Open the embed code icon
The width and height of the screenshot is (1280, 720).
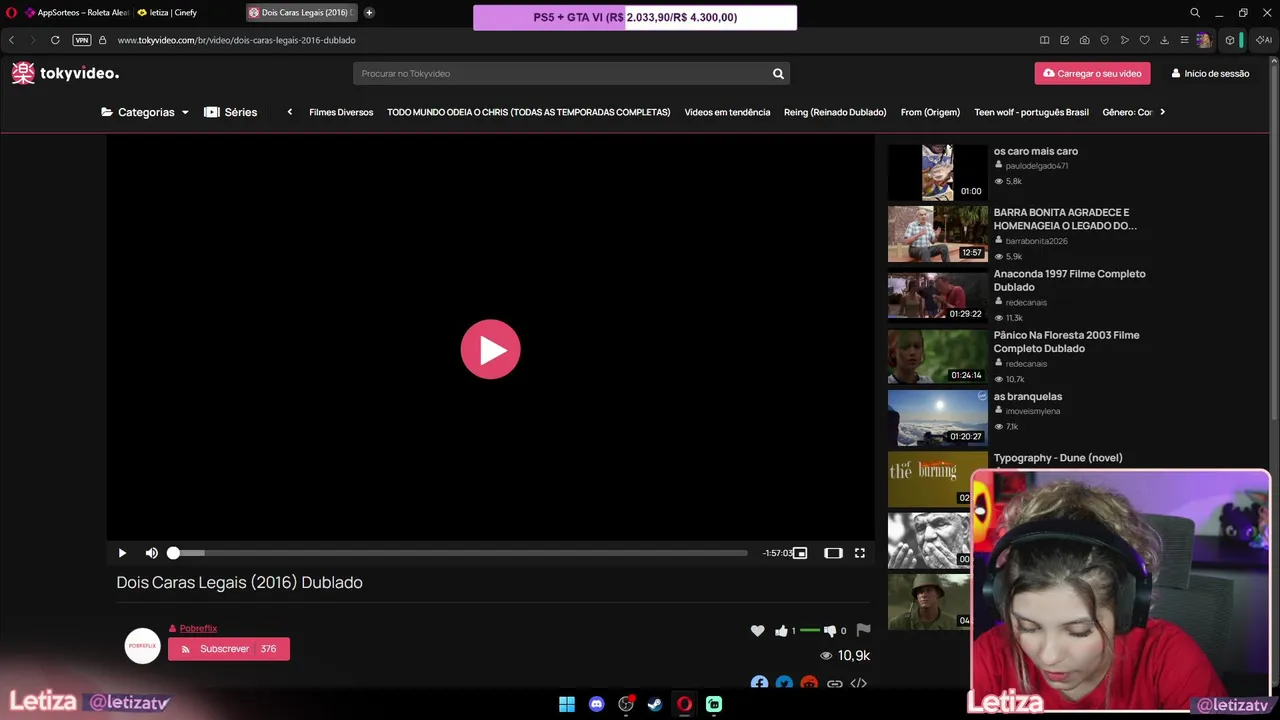[x=858, y=684]
